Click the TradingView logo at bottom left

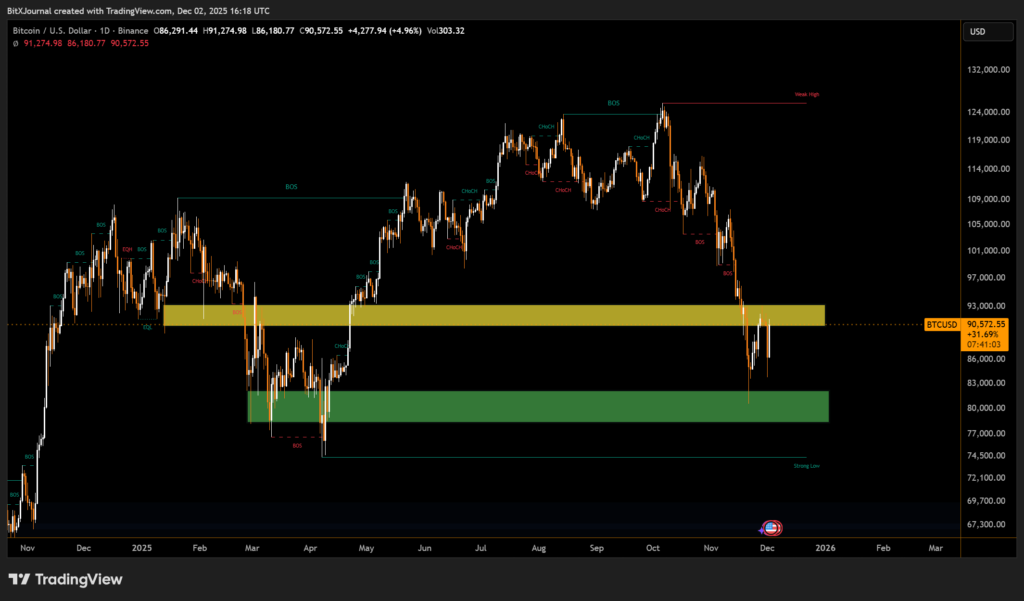coord(65,579)
